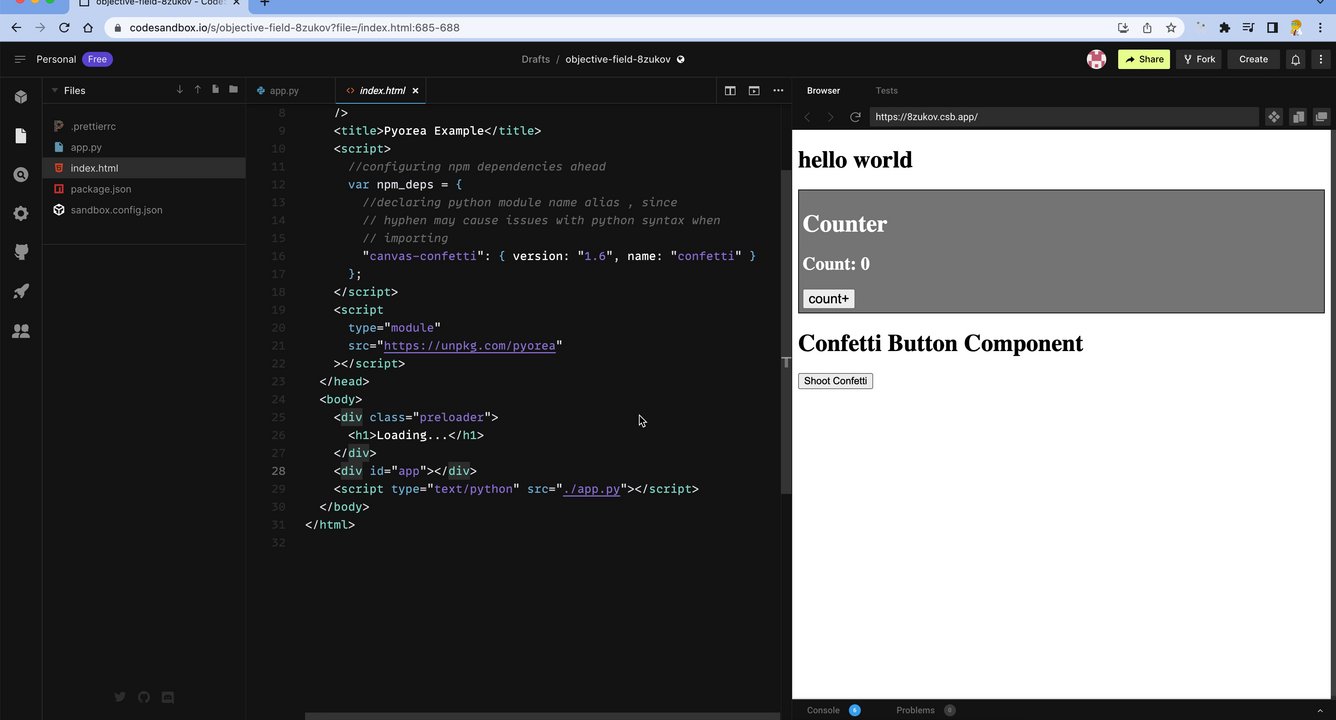
Task: Open the GitHub panel in the sidebar
Action: click(21, 252)
